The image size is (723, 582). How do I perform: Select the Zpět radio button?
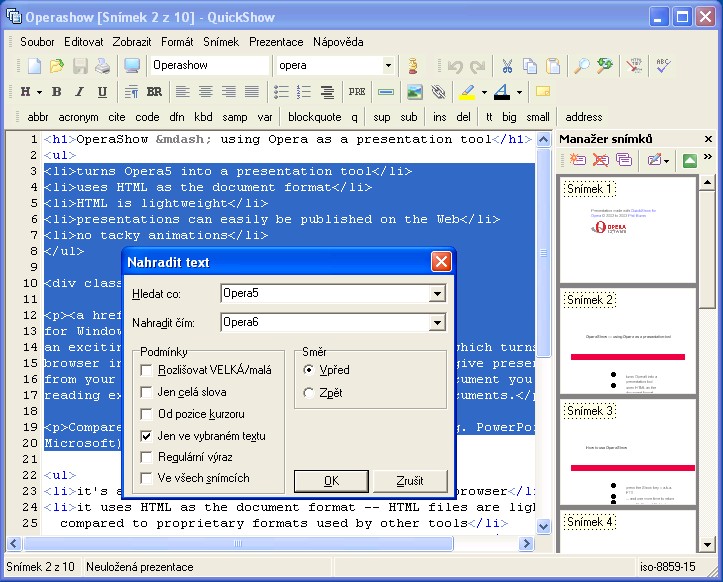[308, 393]
